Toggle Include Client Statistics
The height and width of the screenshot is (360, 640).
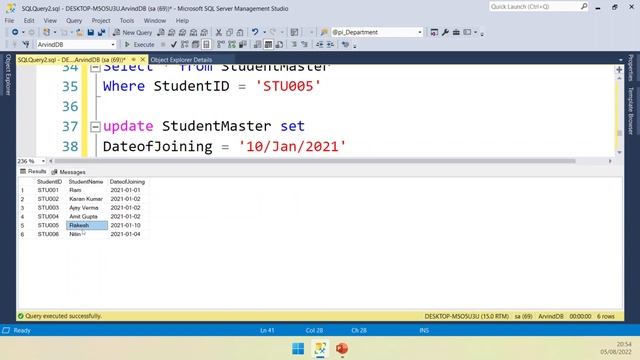tap(242, 44)
